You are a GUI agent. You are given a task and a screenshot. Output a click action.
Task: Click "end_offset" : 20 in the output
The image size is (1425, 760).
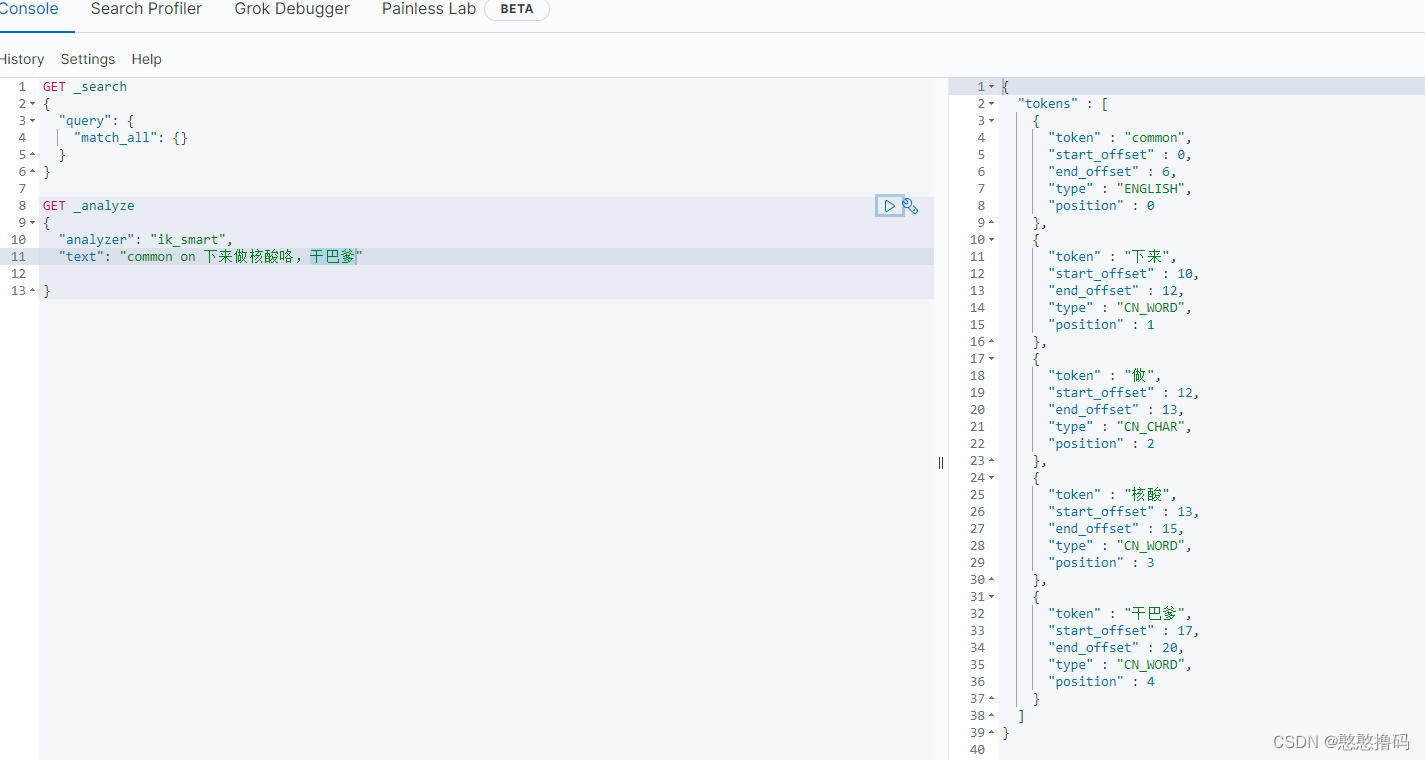[1116, 648]
